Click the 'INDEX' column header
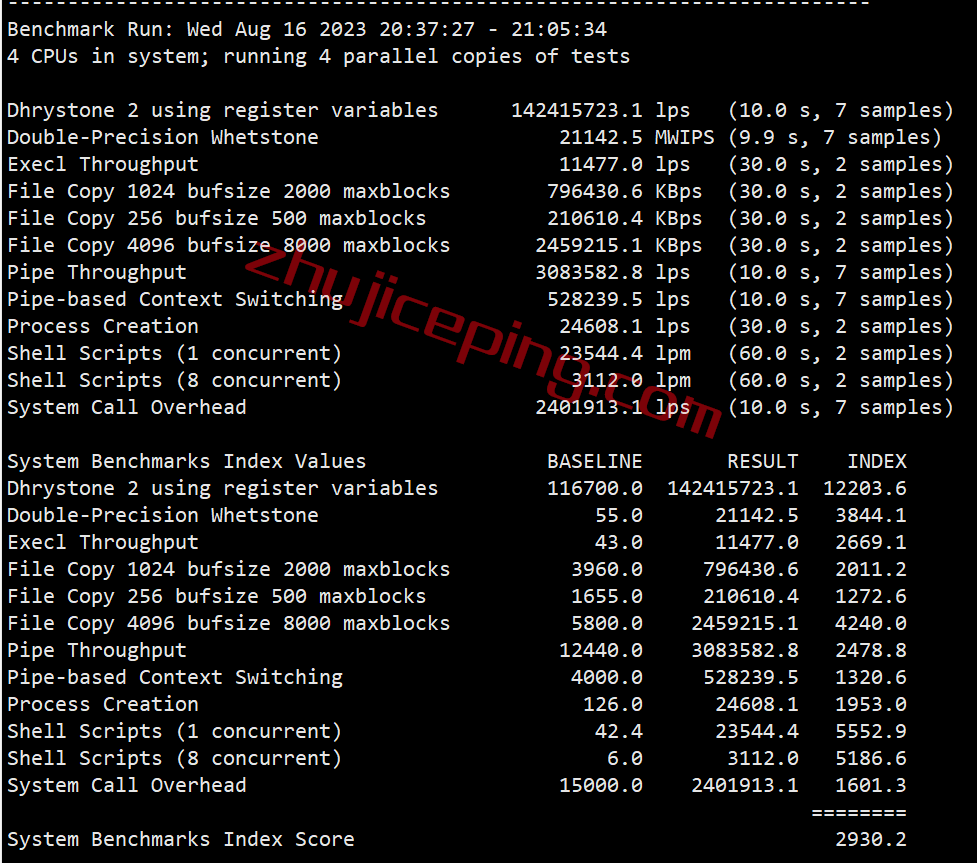The height and width of the screenshot is (863, 977). [877, 461]
